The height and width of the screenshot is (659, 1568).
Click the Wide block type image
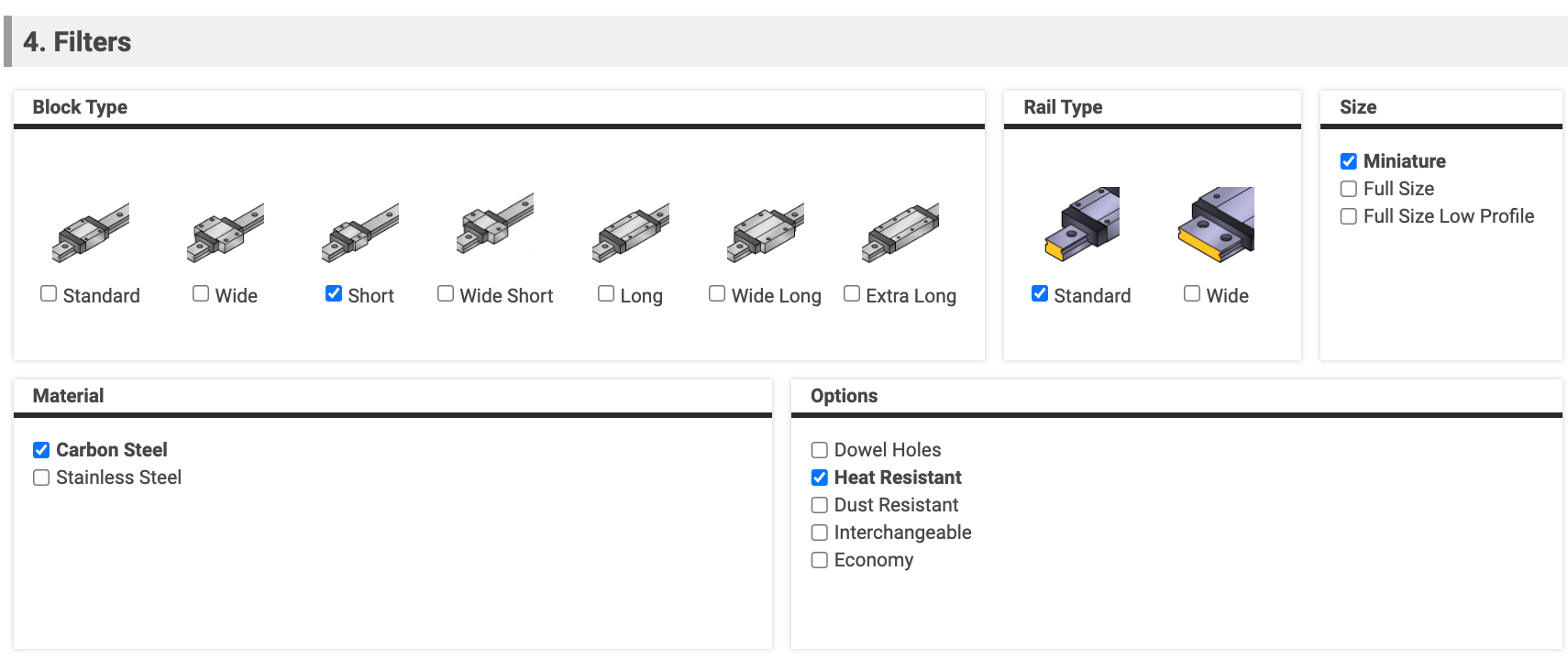[226, 233]
